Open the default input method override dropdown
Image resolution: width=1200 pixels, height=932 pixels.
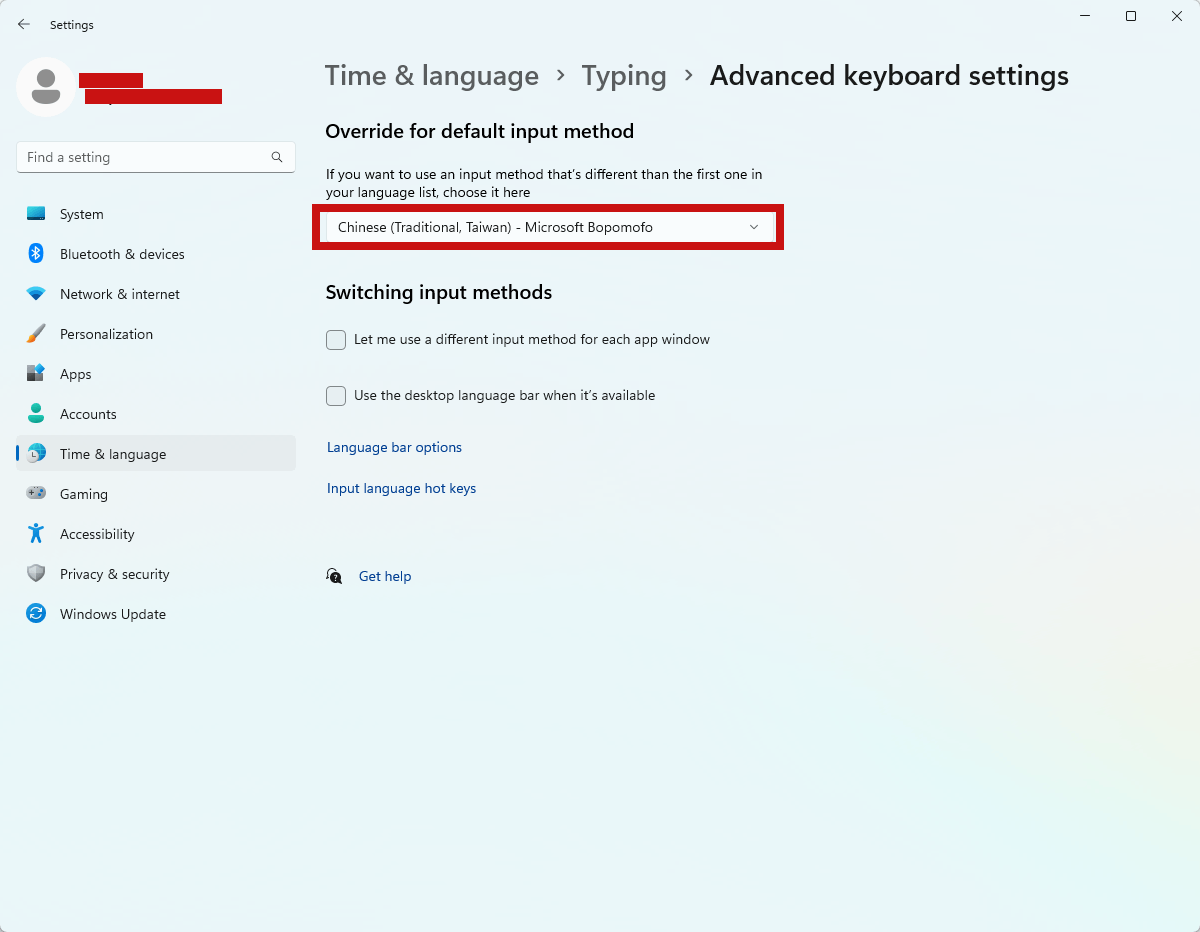[548, 227]
